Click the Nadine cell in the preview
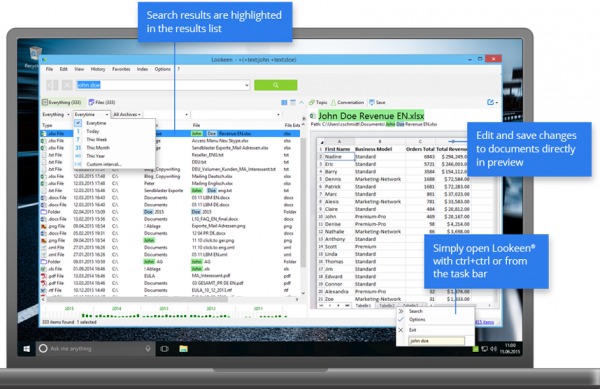The image size is (600, 389). (x=339, y=157)
